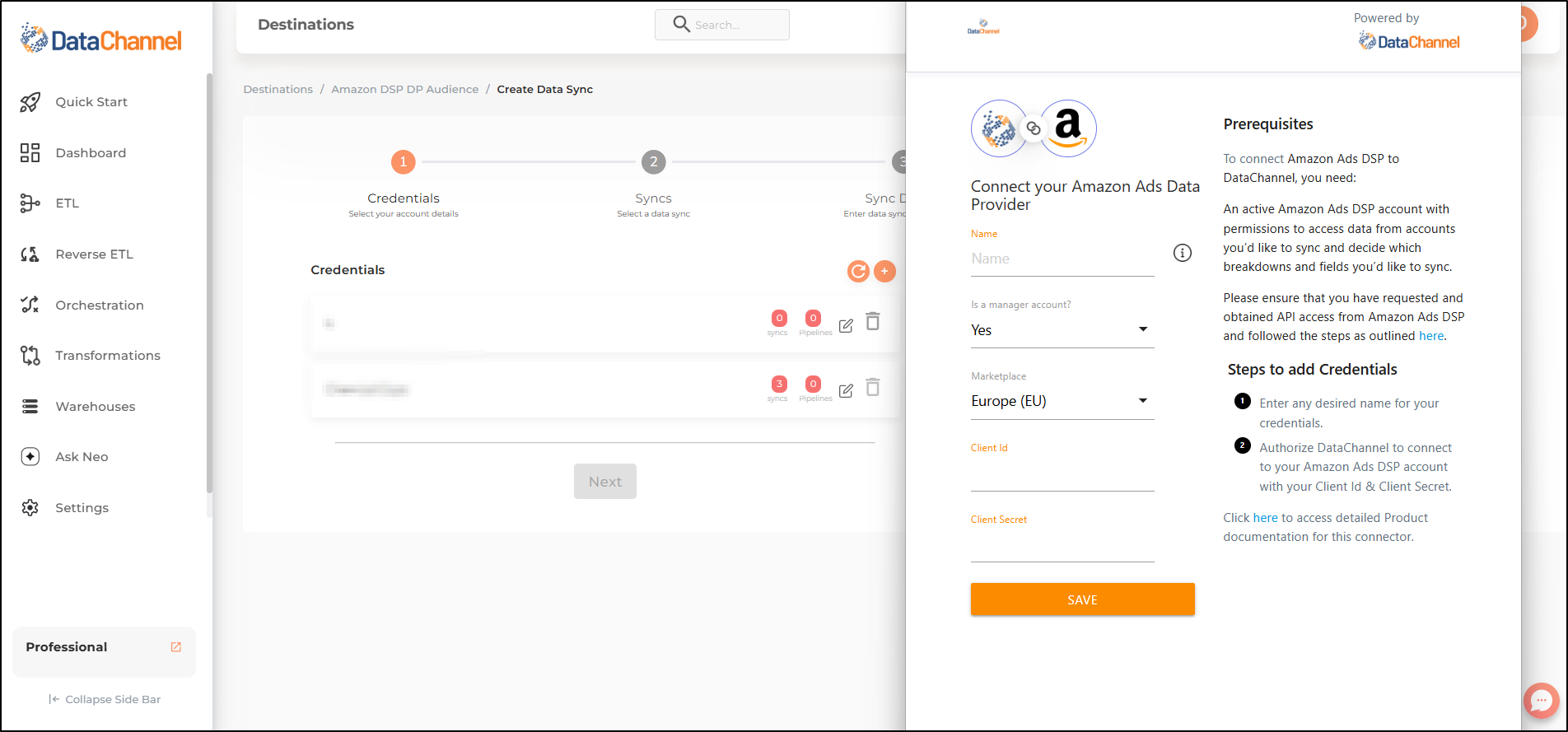Navigate to Warehouses menu item

(96, 407)
